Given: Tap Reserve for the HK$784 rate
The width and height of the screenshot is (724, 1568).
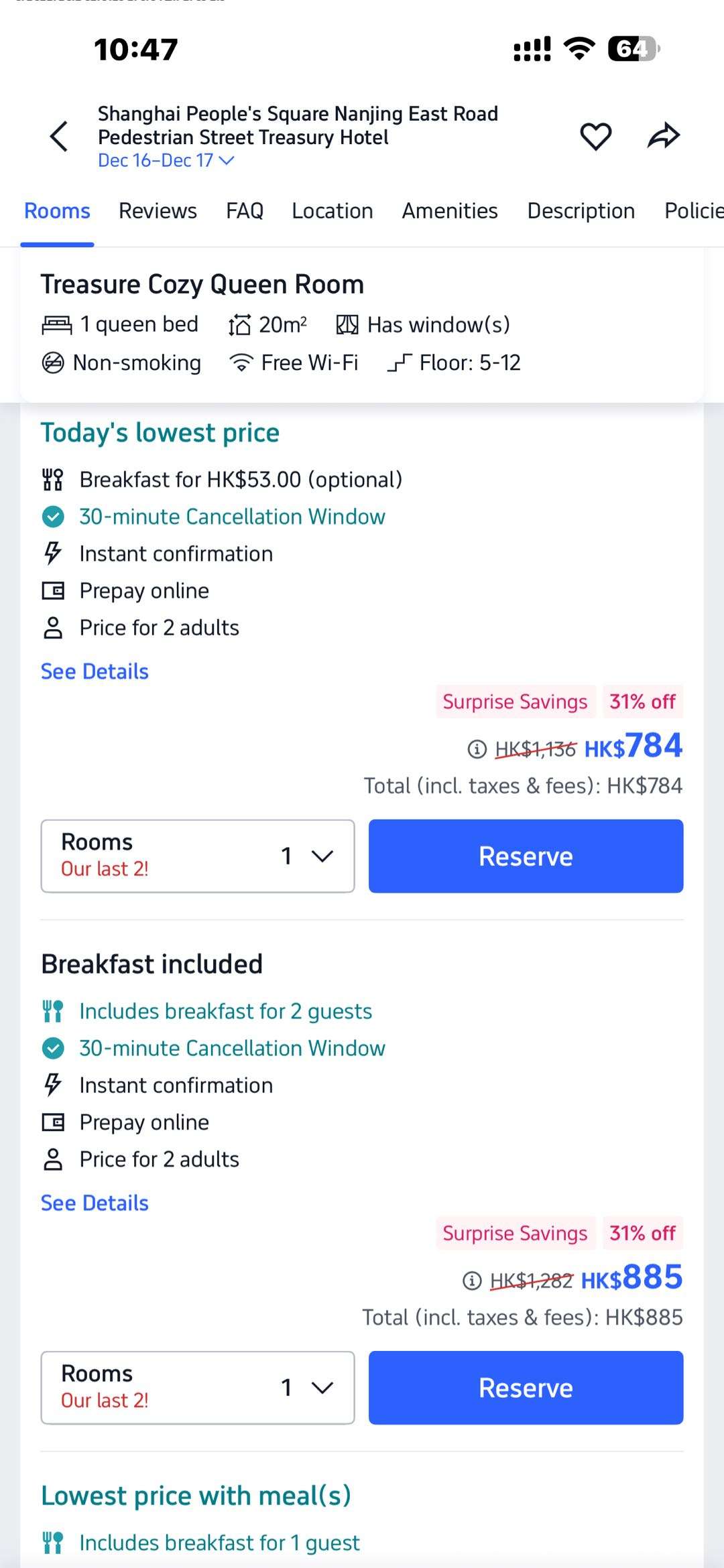Looking at the screenshot, I should (525, 856).
